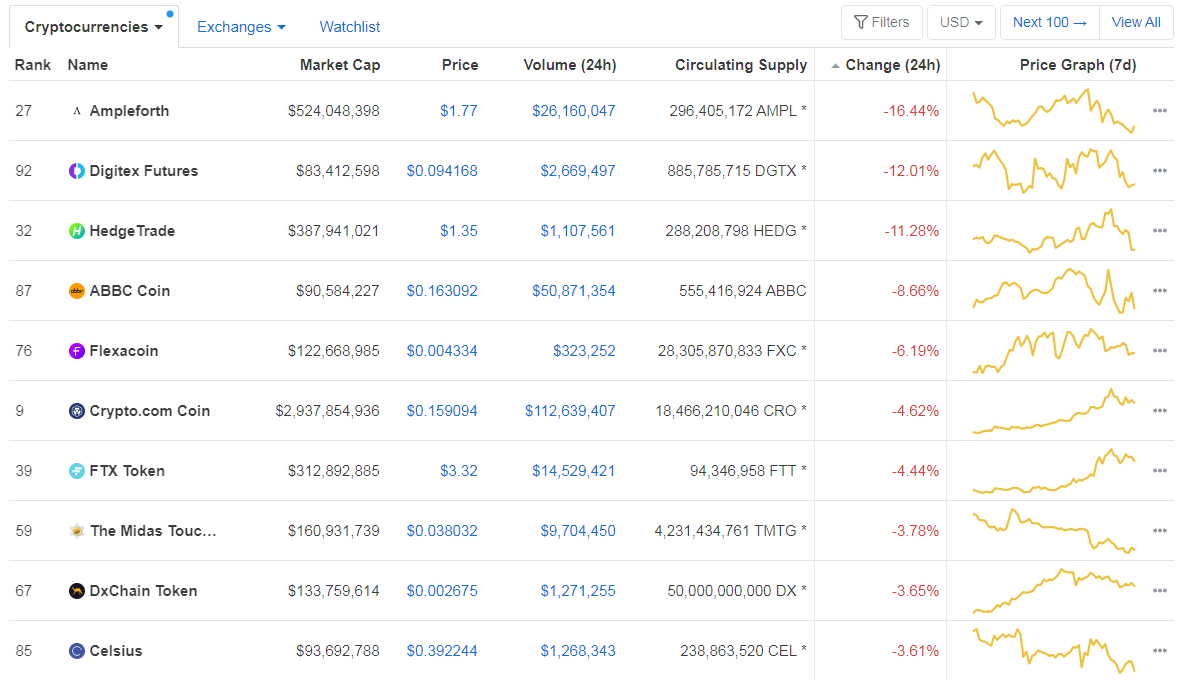Viewport: 1188px width, 680px height.
Task: Click Crypto.com Coin market cap $2,937,854,936
Action: pos(327,411)
